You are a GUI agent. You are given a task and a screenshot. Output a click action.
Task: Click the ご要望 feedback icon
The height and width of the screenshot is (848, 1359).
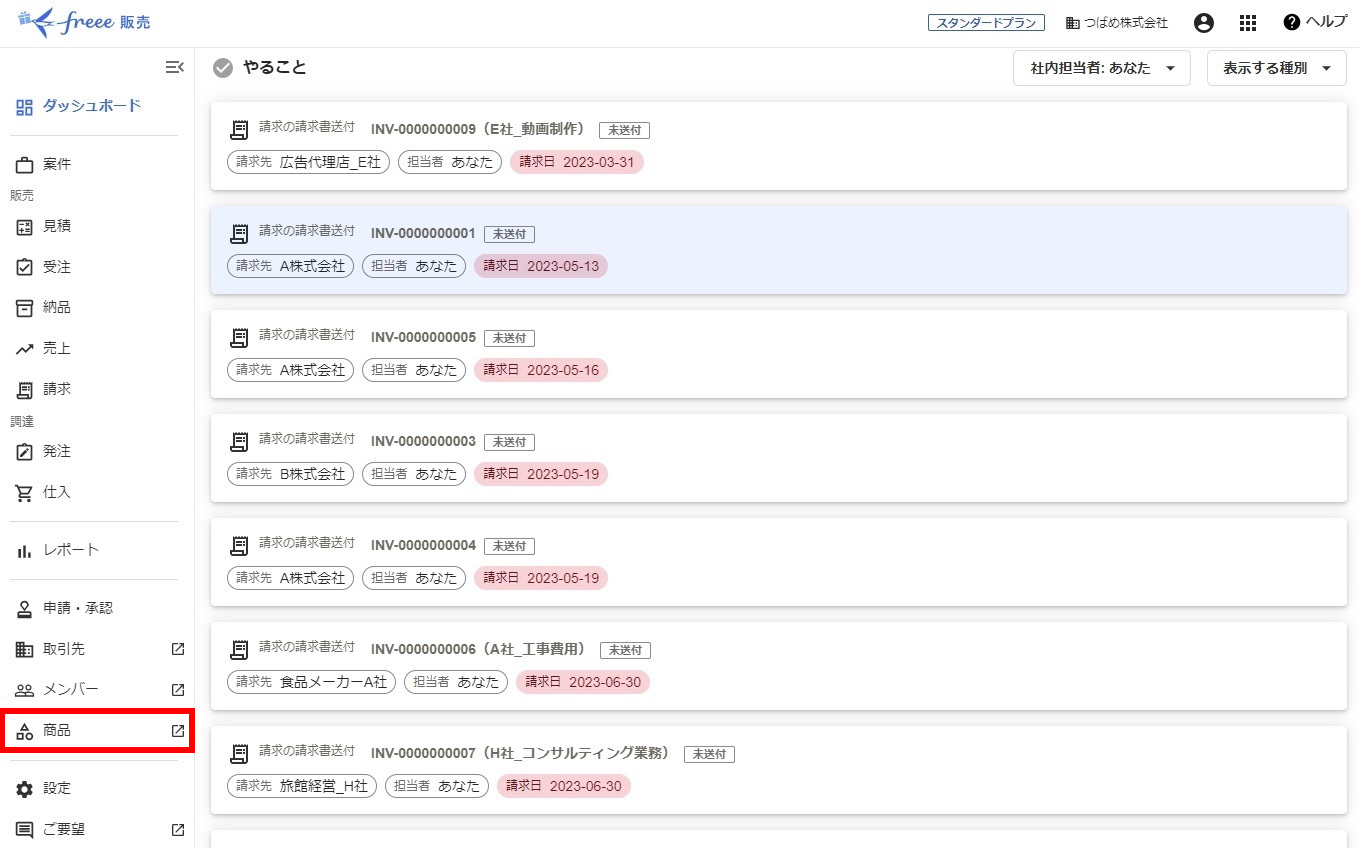(x=25, y=830)
